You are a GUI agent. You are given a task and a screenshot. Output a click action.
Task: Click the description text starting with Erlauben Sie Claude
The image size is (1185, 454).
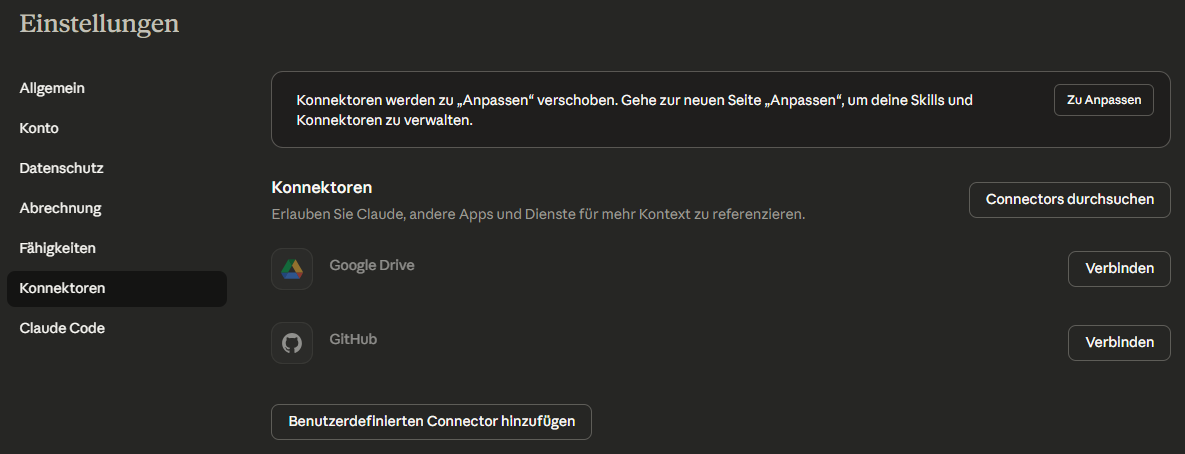click(x=538, y=214)
